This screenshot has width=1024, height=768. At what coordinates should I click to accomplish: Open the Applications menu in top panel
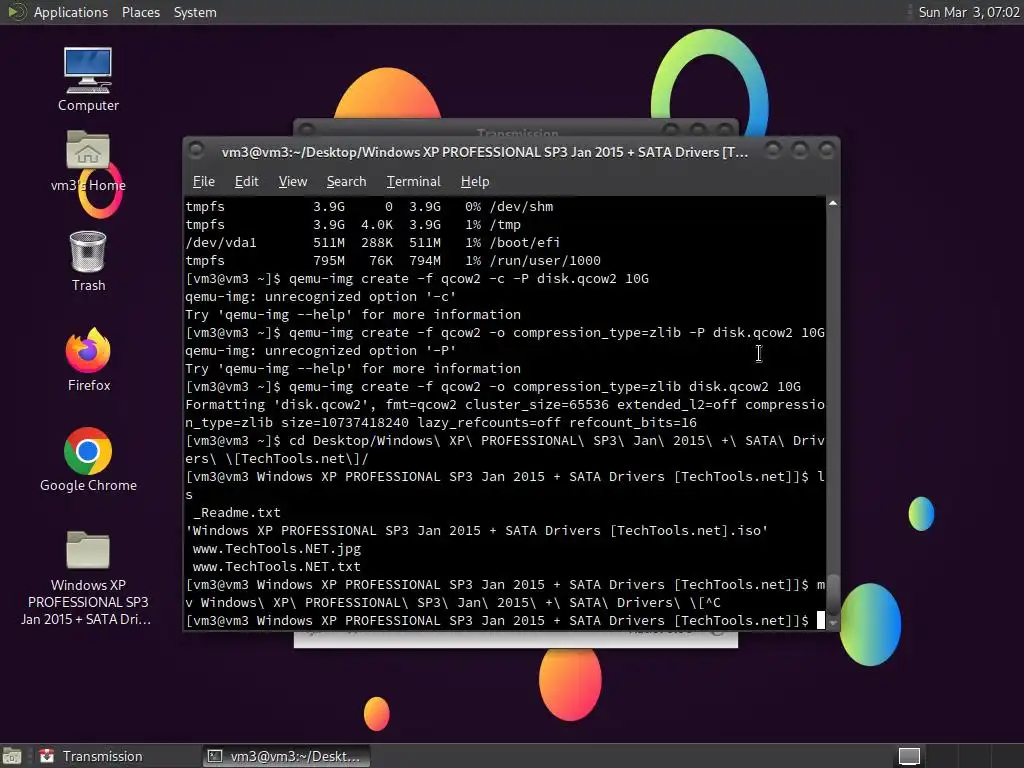[71, 12]
